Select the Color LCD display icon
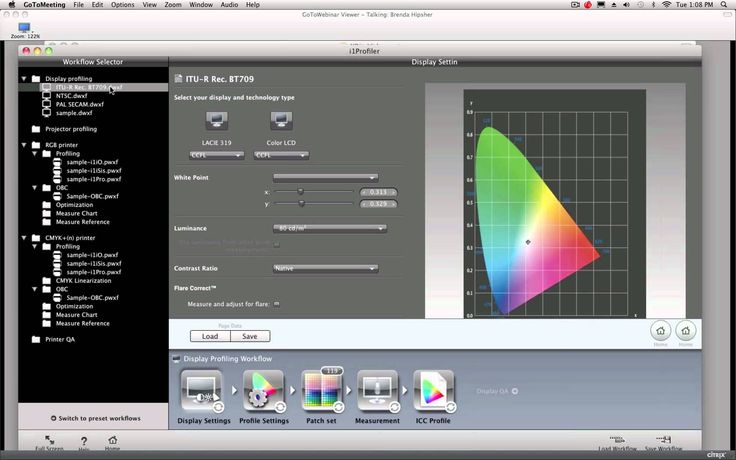 pos(281,121)
